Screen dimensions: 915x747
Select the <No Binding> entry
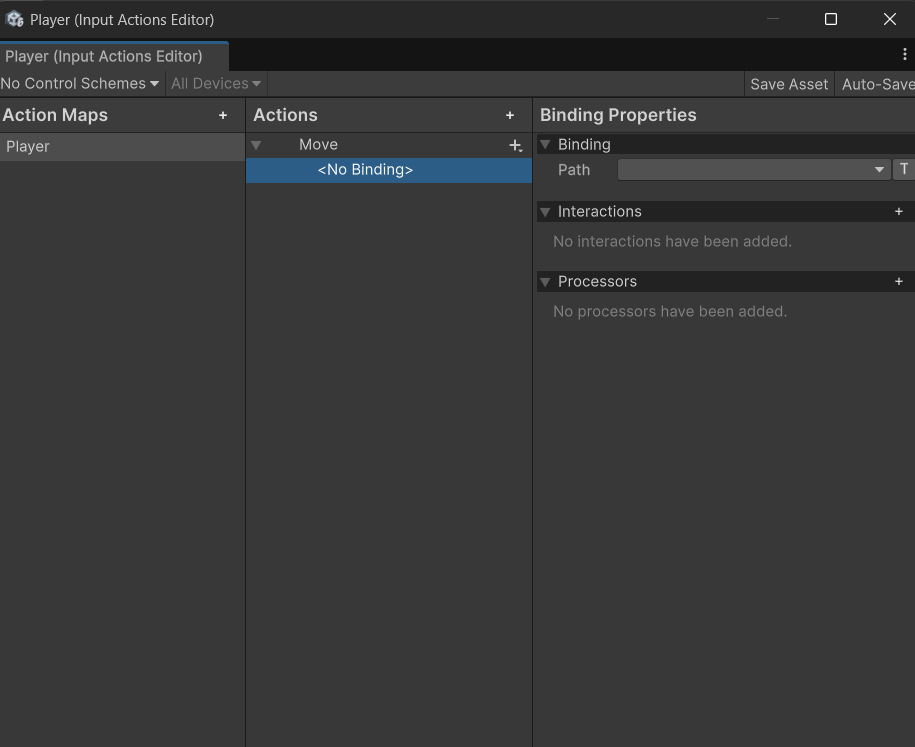coord(389,170)
